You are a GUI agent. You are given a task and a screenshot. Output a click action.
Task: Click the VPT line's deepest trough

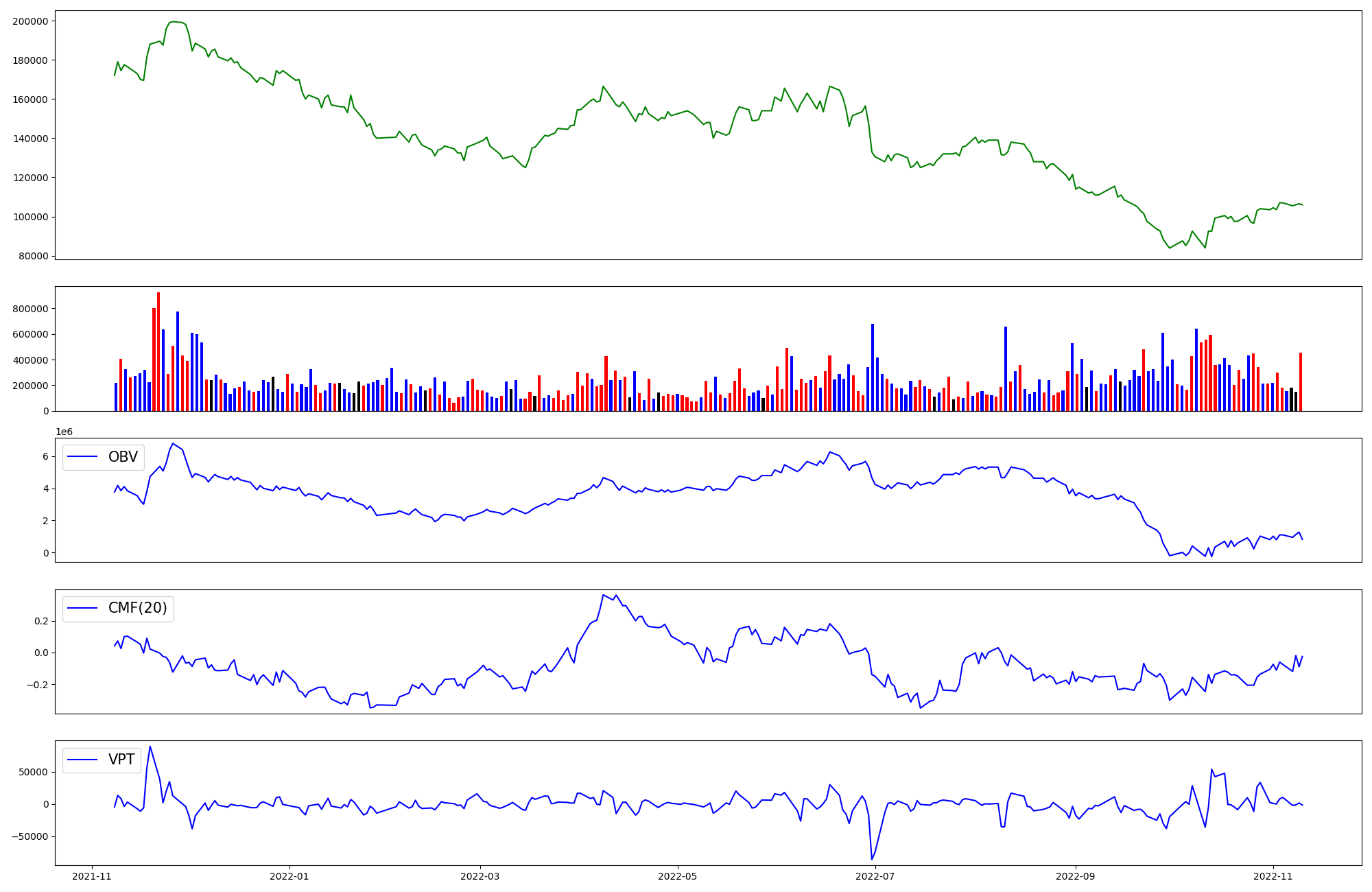click(872, 859)
